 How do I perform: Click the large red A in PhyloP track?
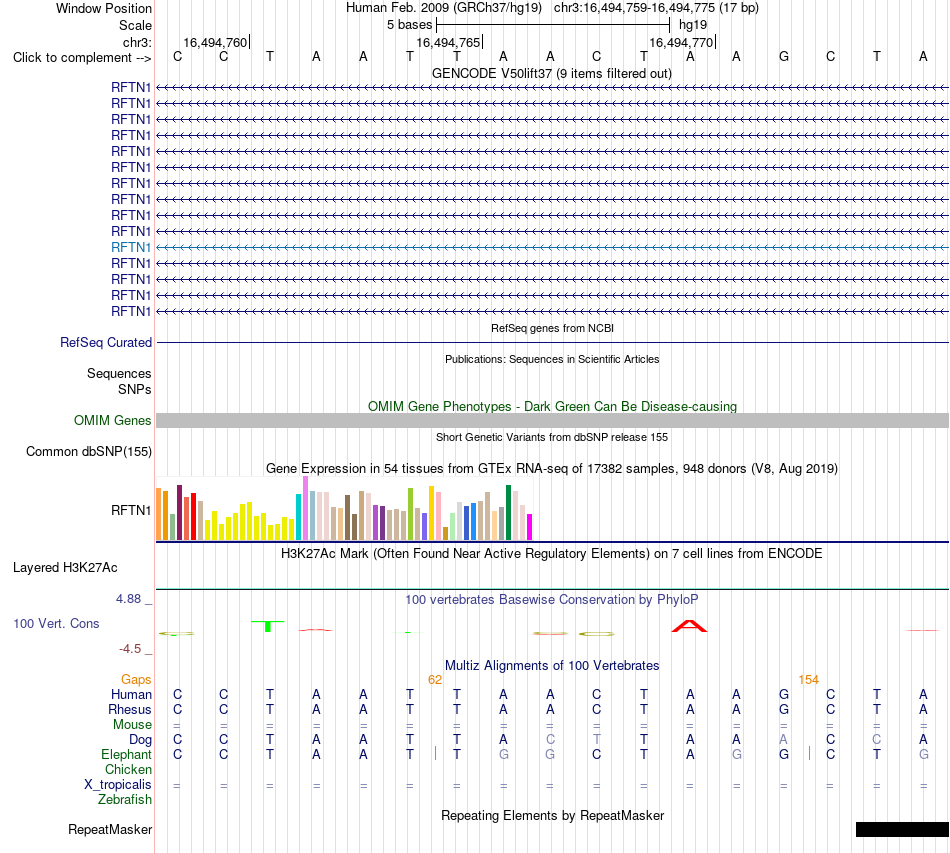(689, 626)
